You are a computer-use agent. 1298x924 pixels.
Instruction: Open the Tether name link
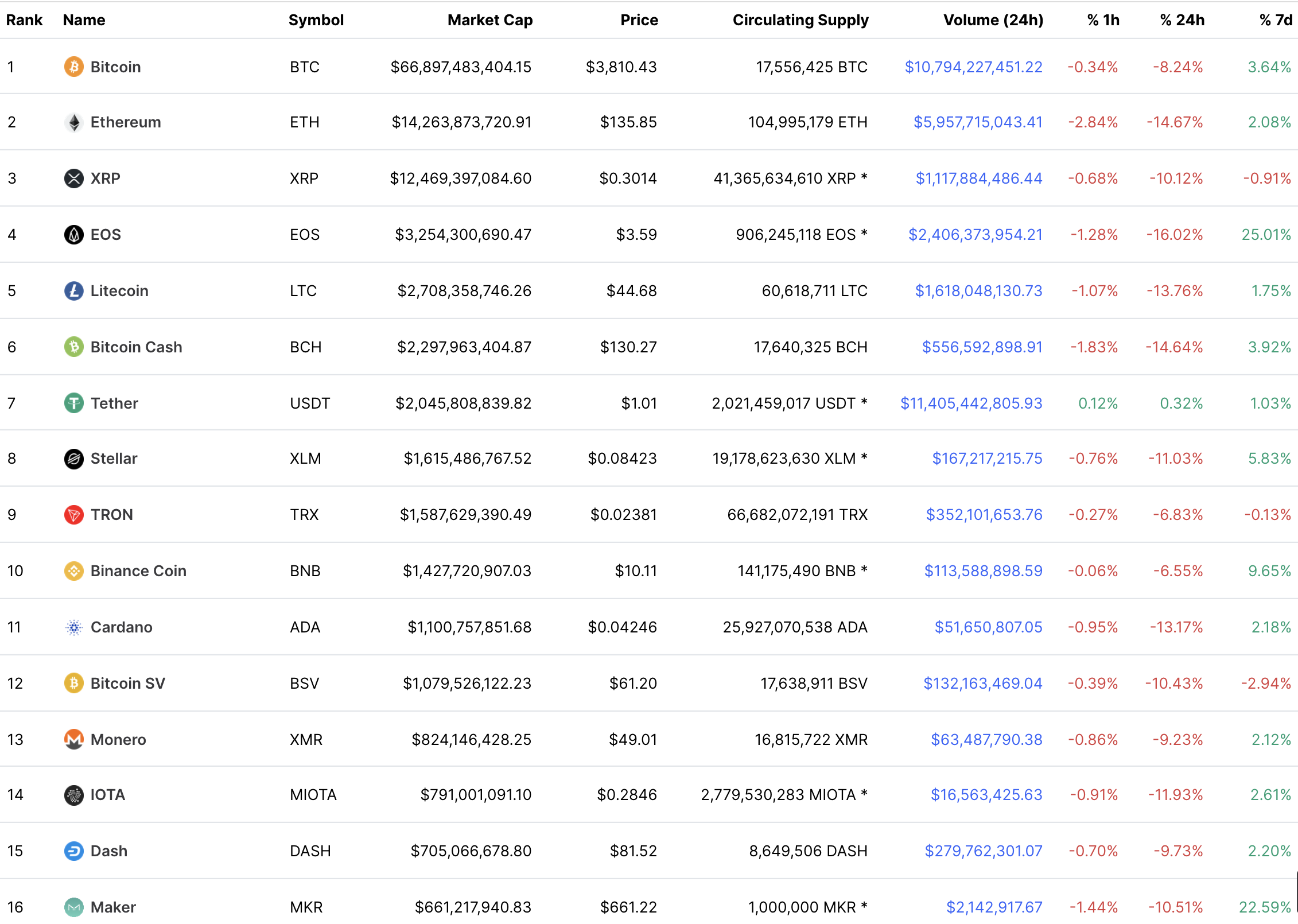[114, 403]
